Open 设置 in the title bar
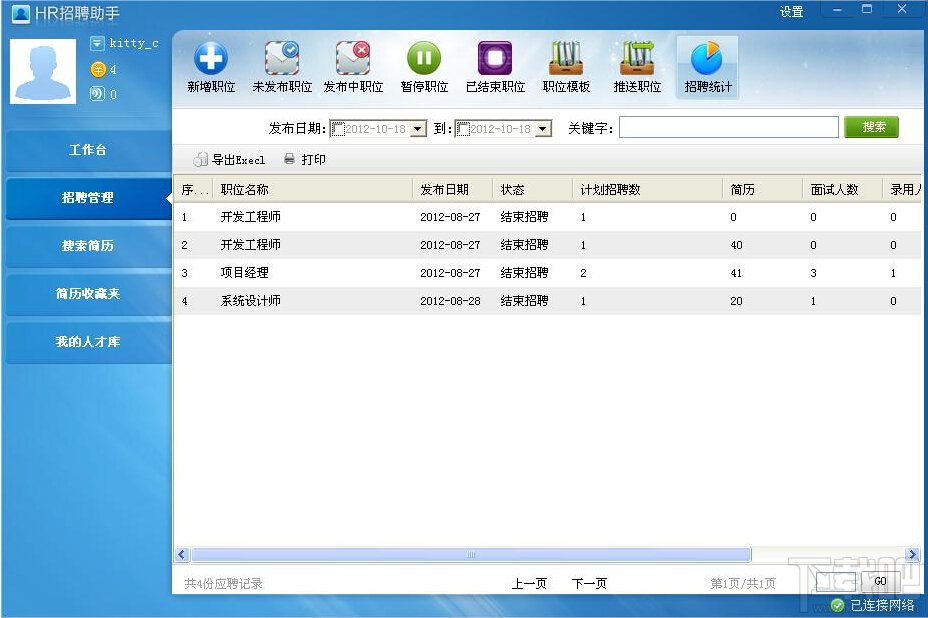The height and width of the screenshot is (618, 928). 791,12
